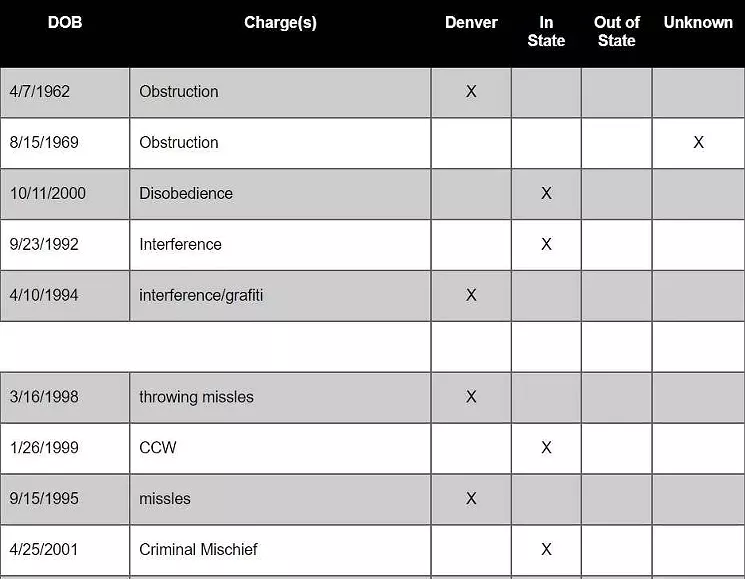Select the In State column header
The width and height of the screenshot is (745, 579).
546,31
